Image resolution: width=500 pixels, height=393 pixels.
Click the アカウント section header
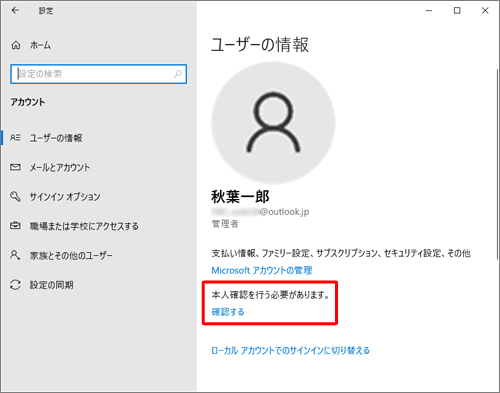pos(27,102)
